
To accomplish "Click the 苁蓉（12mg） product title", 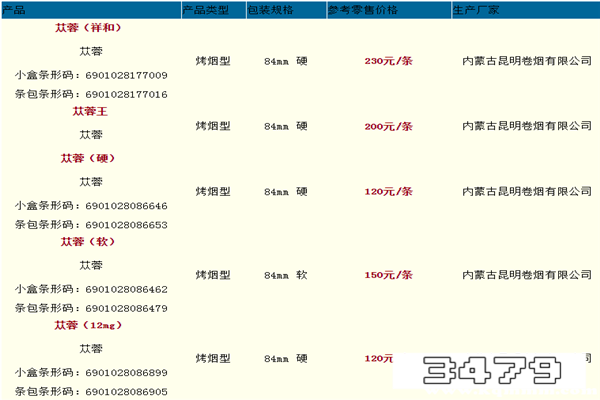I will pos(90,324).
